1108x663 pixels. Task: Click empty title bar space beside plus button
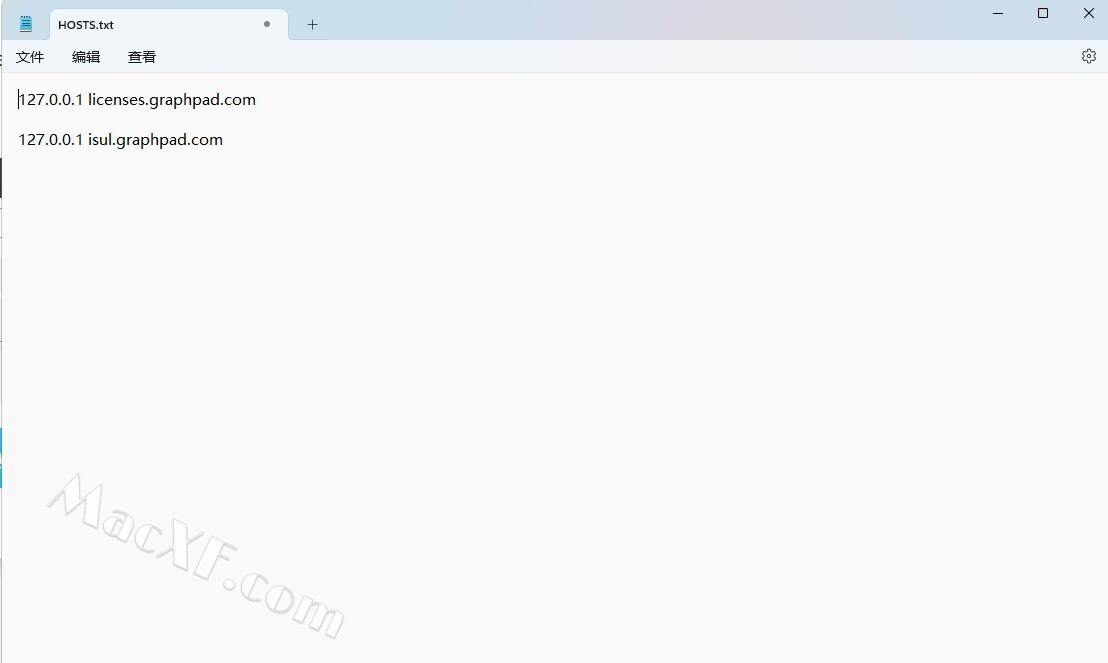[636, 20]
